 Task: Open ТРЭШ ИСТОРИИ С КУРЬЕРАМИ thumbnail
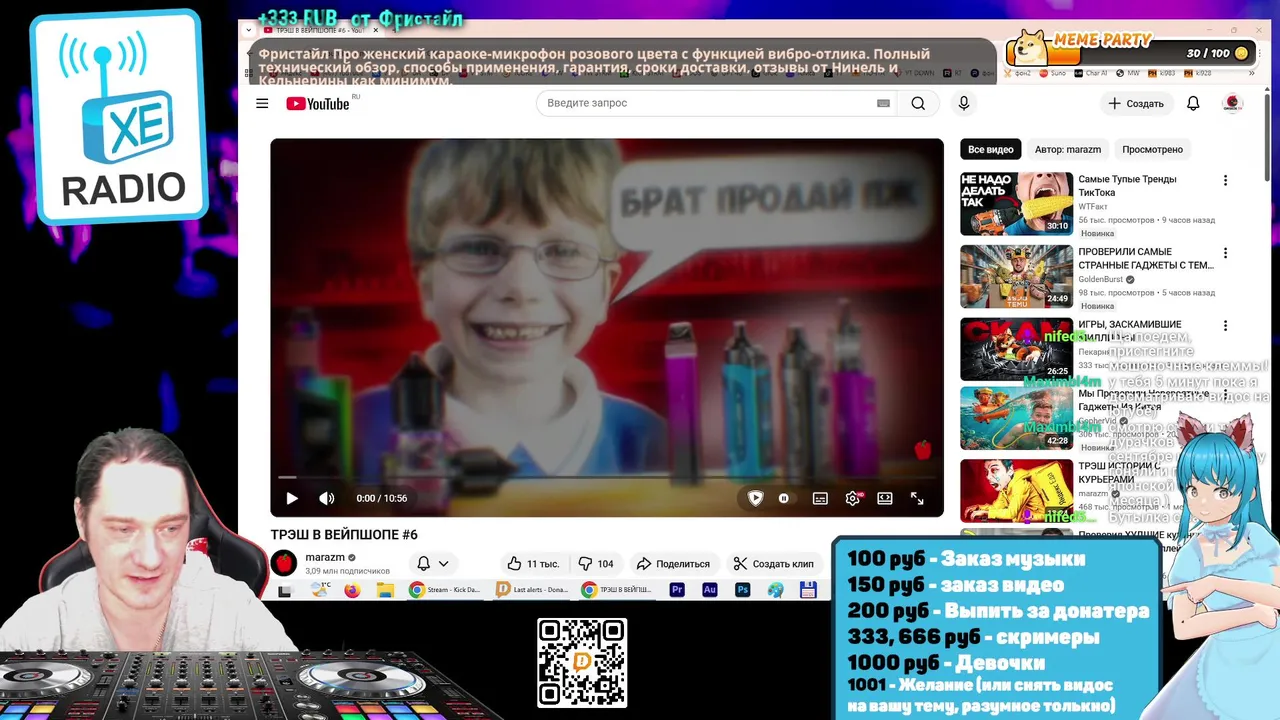click(1016, 490)
